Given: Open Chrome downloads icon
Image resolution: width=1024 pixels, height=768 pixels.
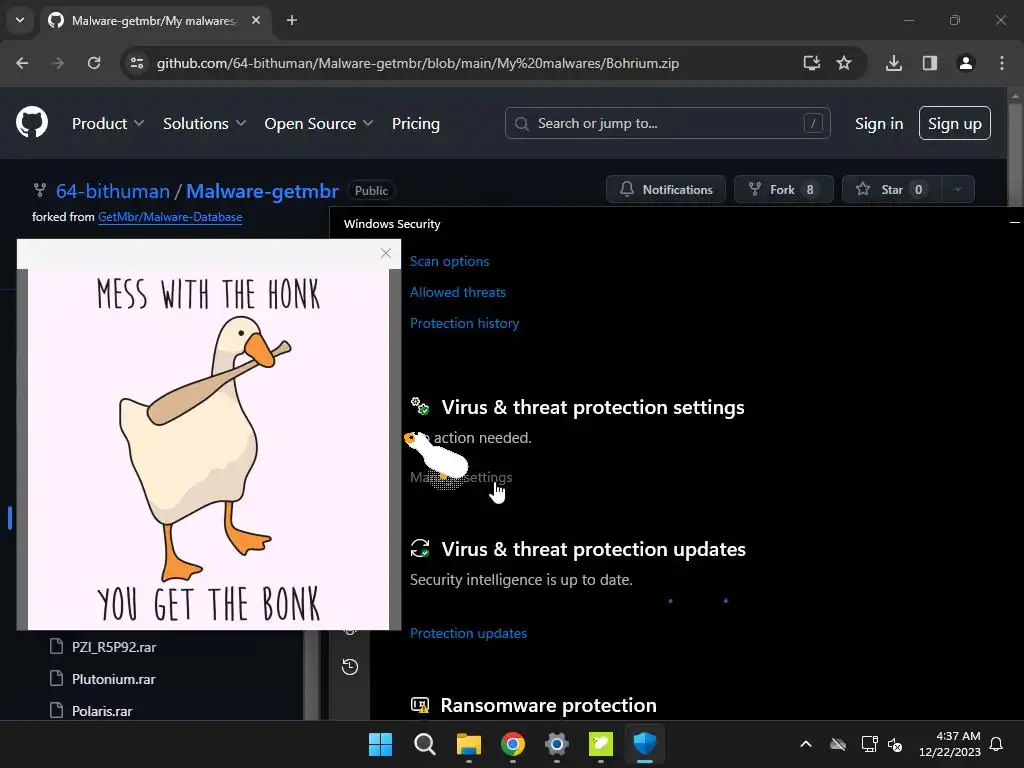Looking at the screenshot, I should tap(894, 63).
